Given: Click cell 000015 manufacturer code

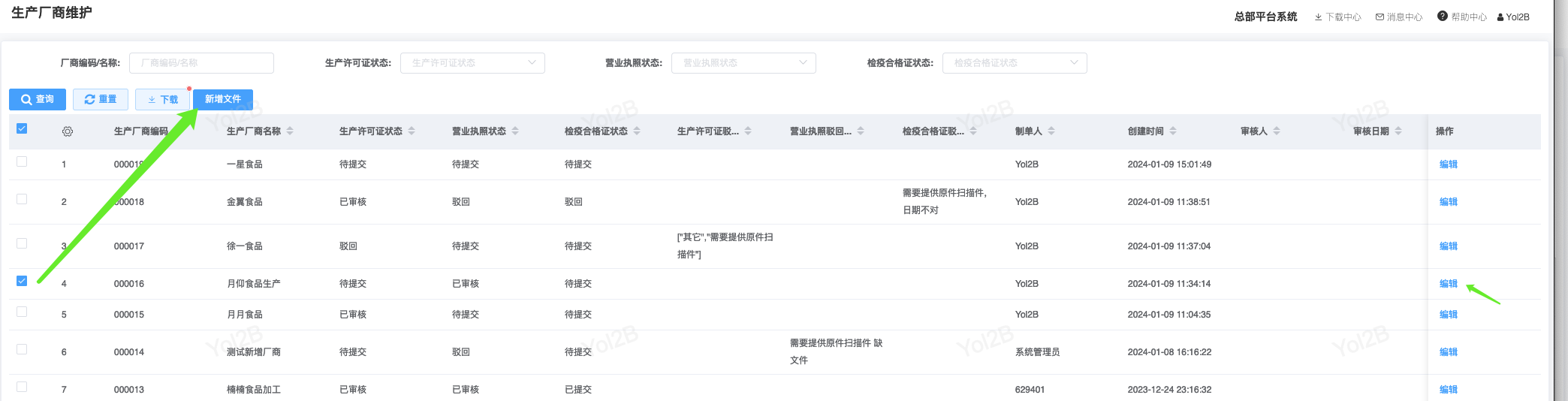Looking at the screenshot, I should tap(129, 315).
